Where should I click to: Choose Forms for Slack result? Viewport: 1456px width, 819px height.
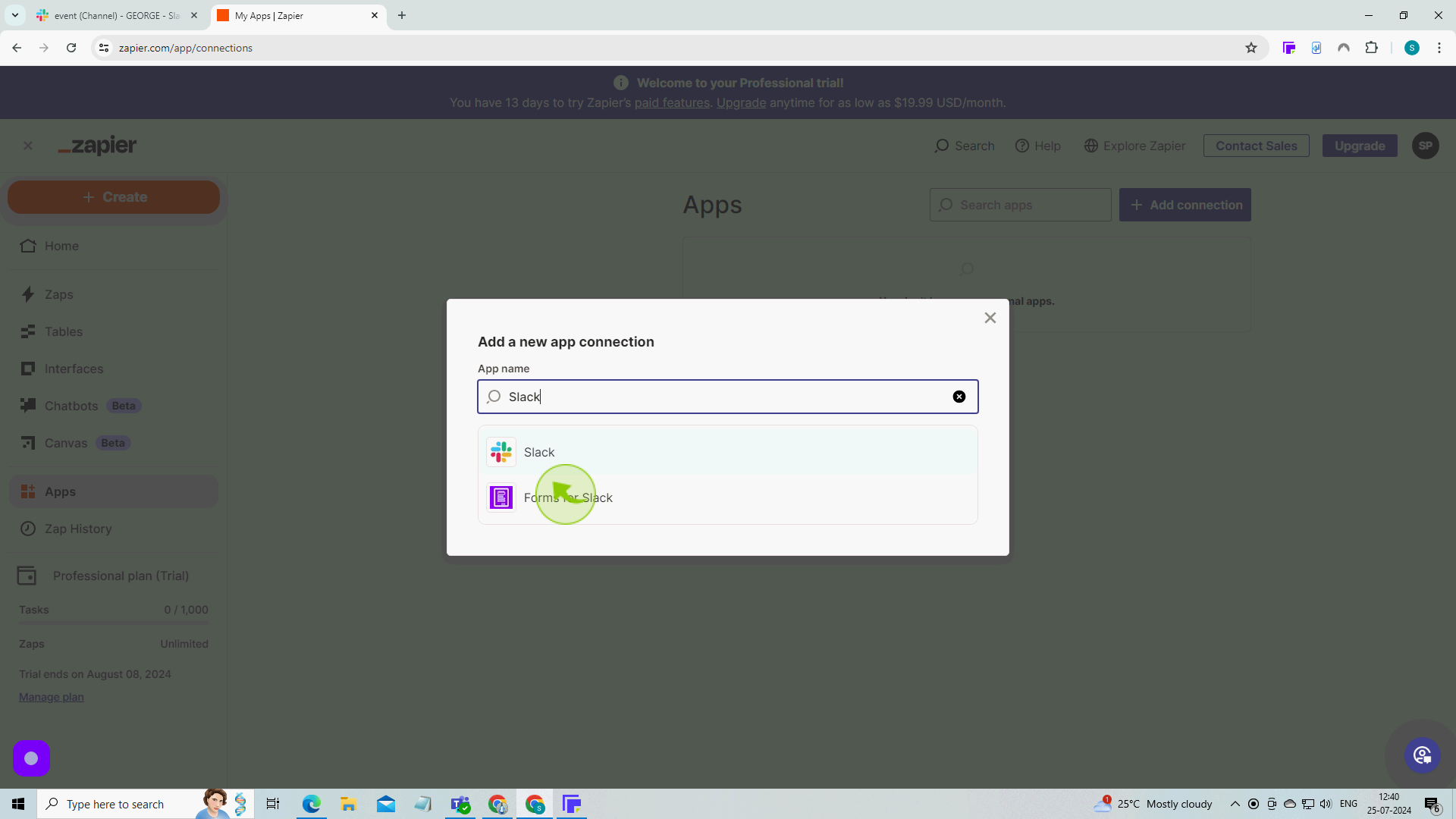pos(727,497)
